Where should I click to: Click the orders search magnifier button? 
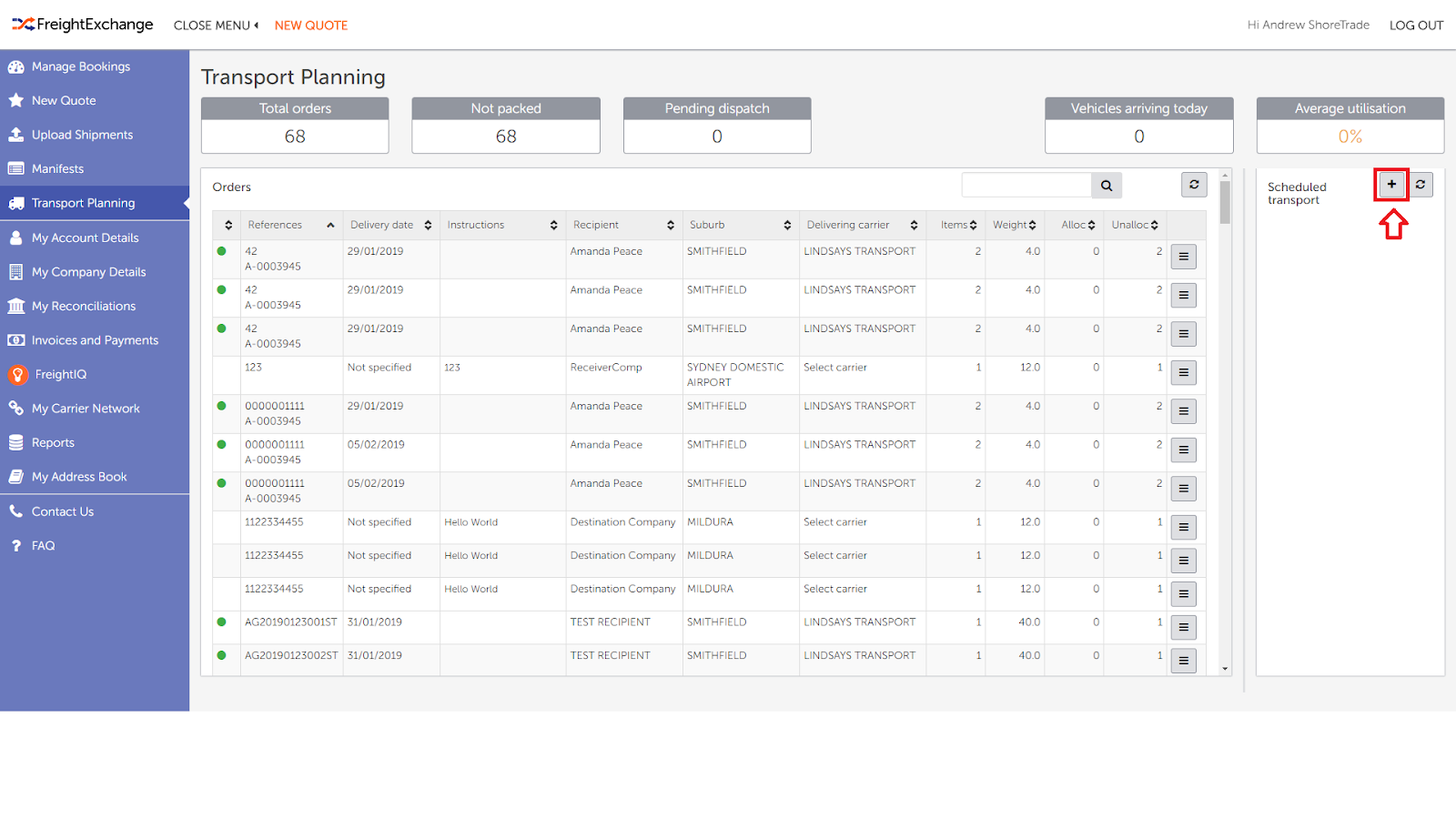point(1107,186)
